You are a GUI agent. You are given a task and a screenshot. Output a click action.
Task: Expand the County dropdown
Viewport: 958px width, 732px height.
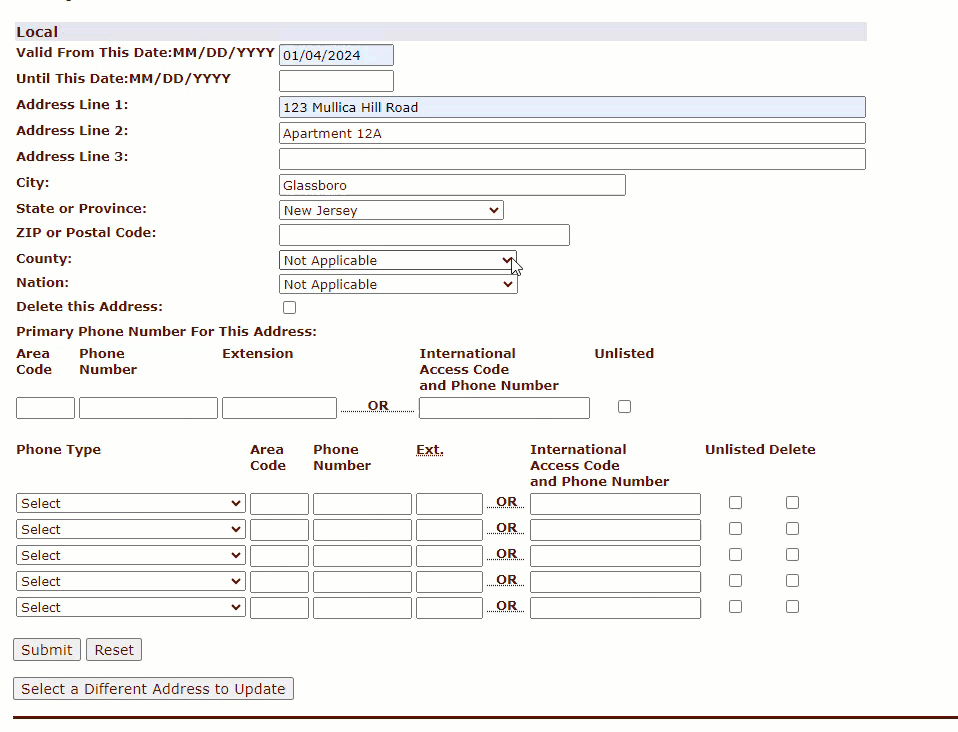[398, 260]
